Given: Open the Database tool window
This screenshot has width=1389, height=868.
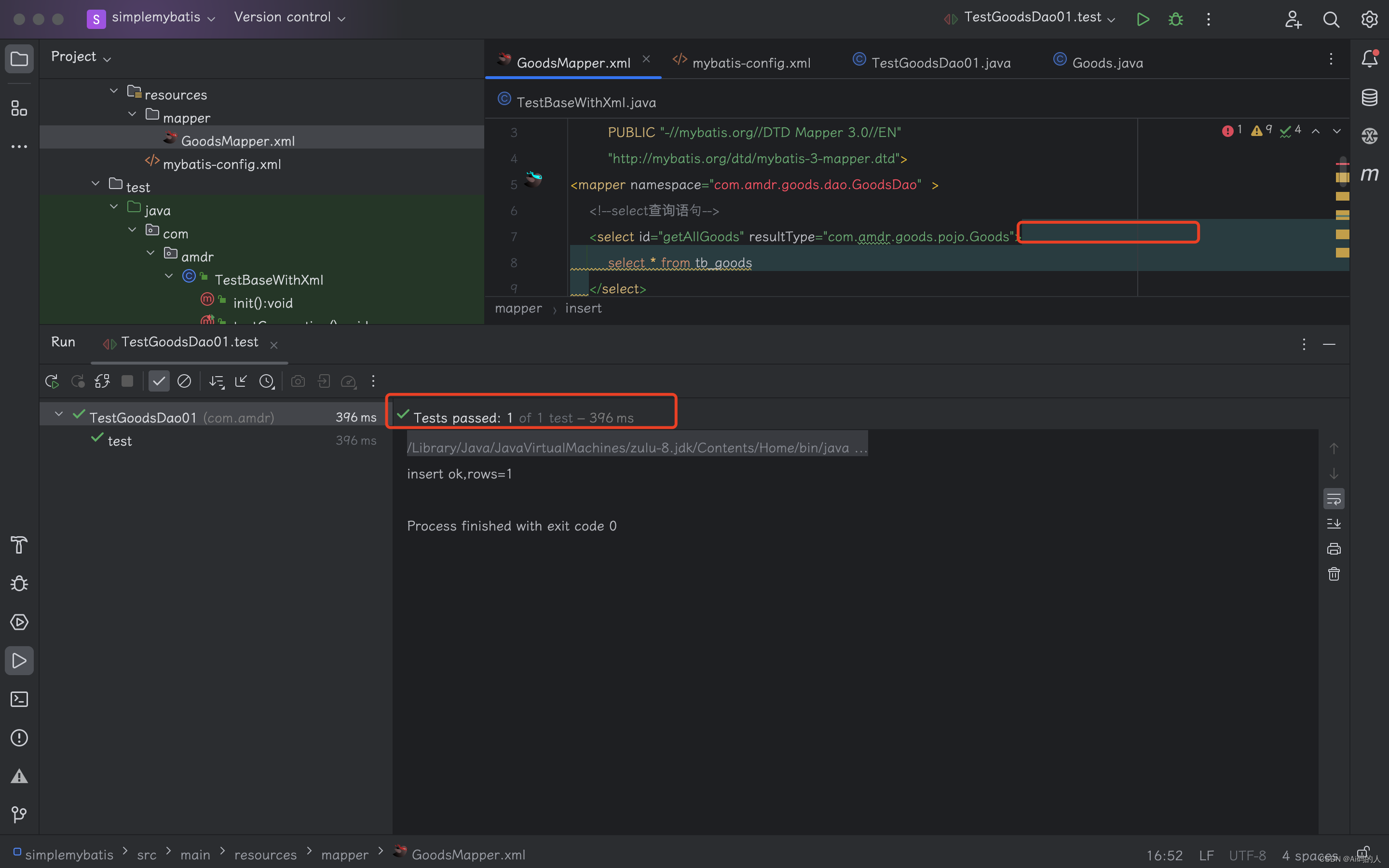Looking at the screenshot, I should [x=1370, y=97].
